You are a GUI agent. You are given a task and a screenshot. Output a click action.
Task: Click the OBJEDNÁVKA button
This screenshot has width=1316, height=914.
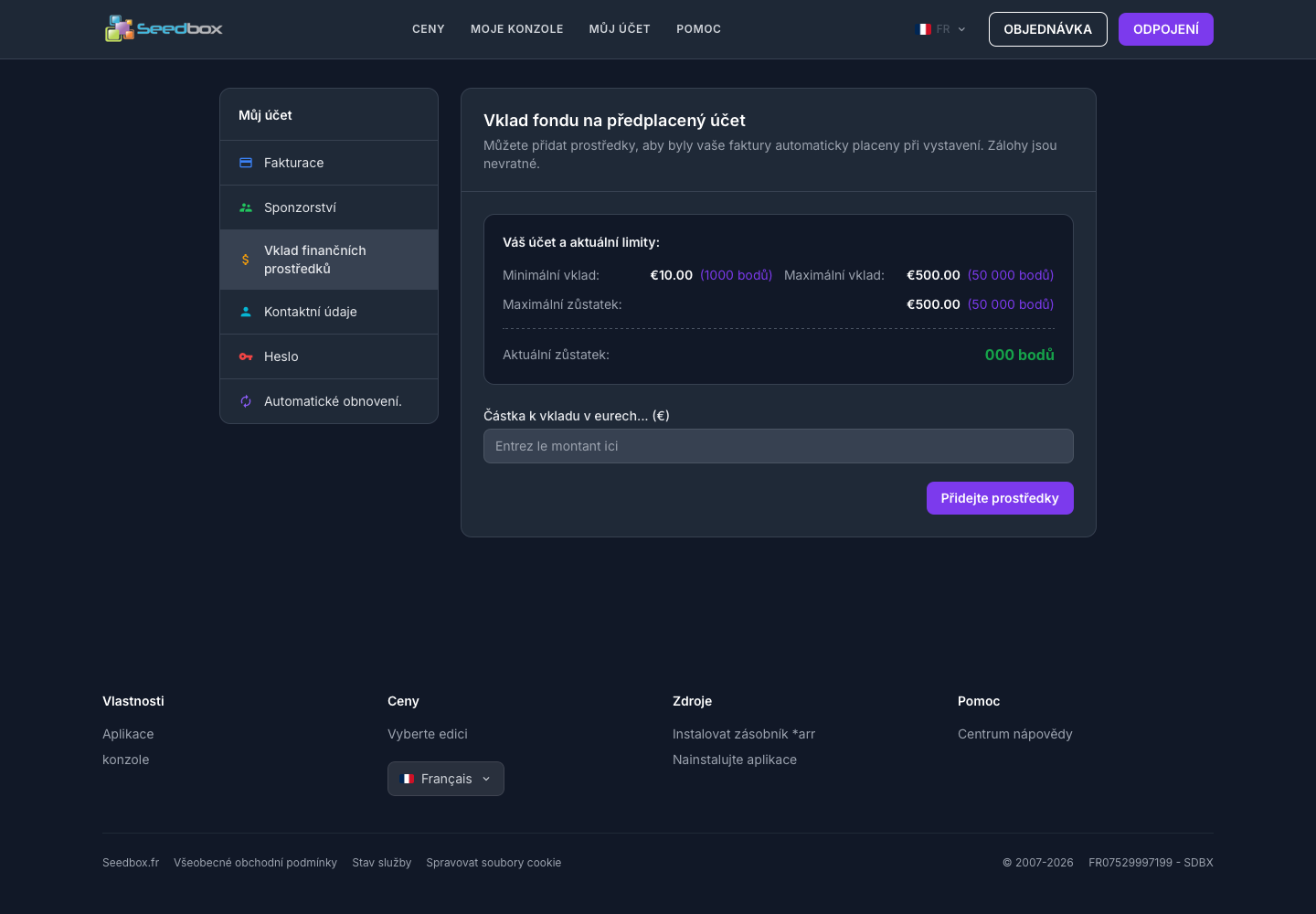point(1048,29)
